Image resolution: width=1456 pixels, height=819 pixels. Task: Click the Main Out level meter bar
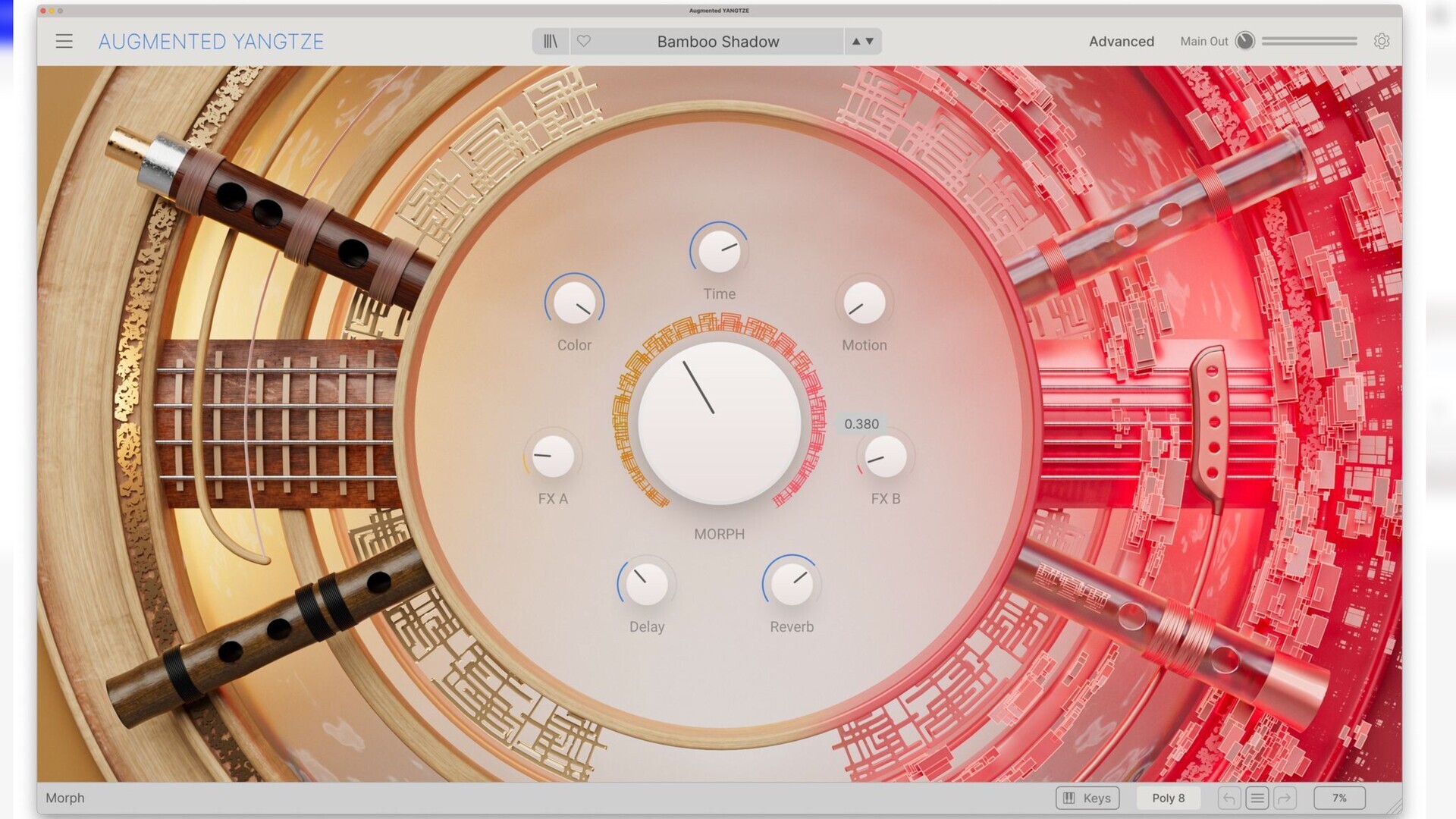tap(1310, 41)
